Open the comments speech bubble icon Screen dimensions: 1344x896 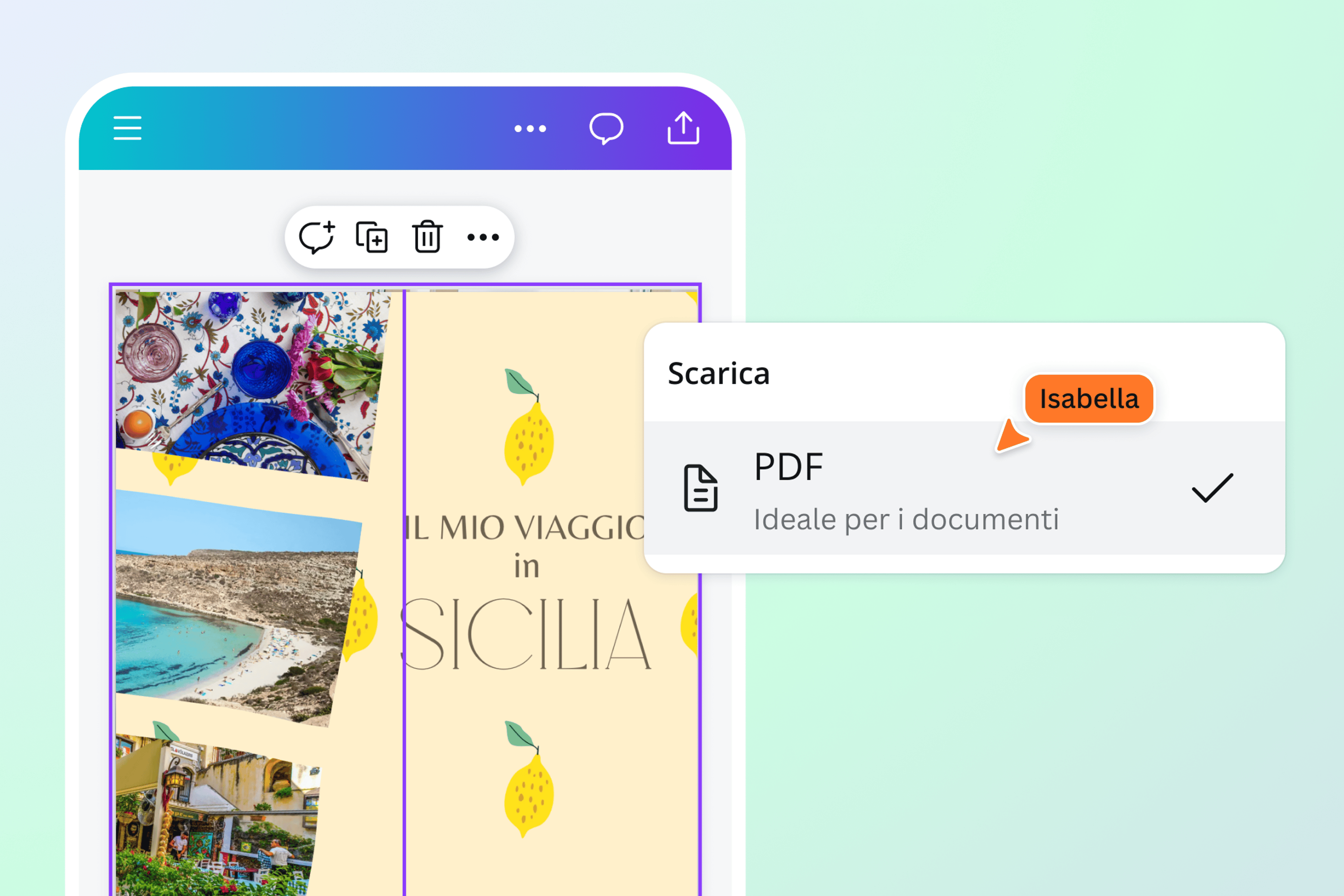(x=606, y=128)
